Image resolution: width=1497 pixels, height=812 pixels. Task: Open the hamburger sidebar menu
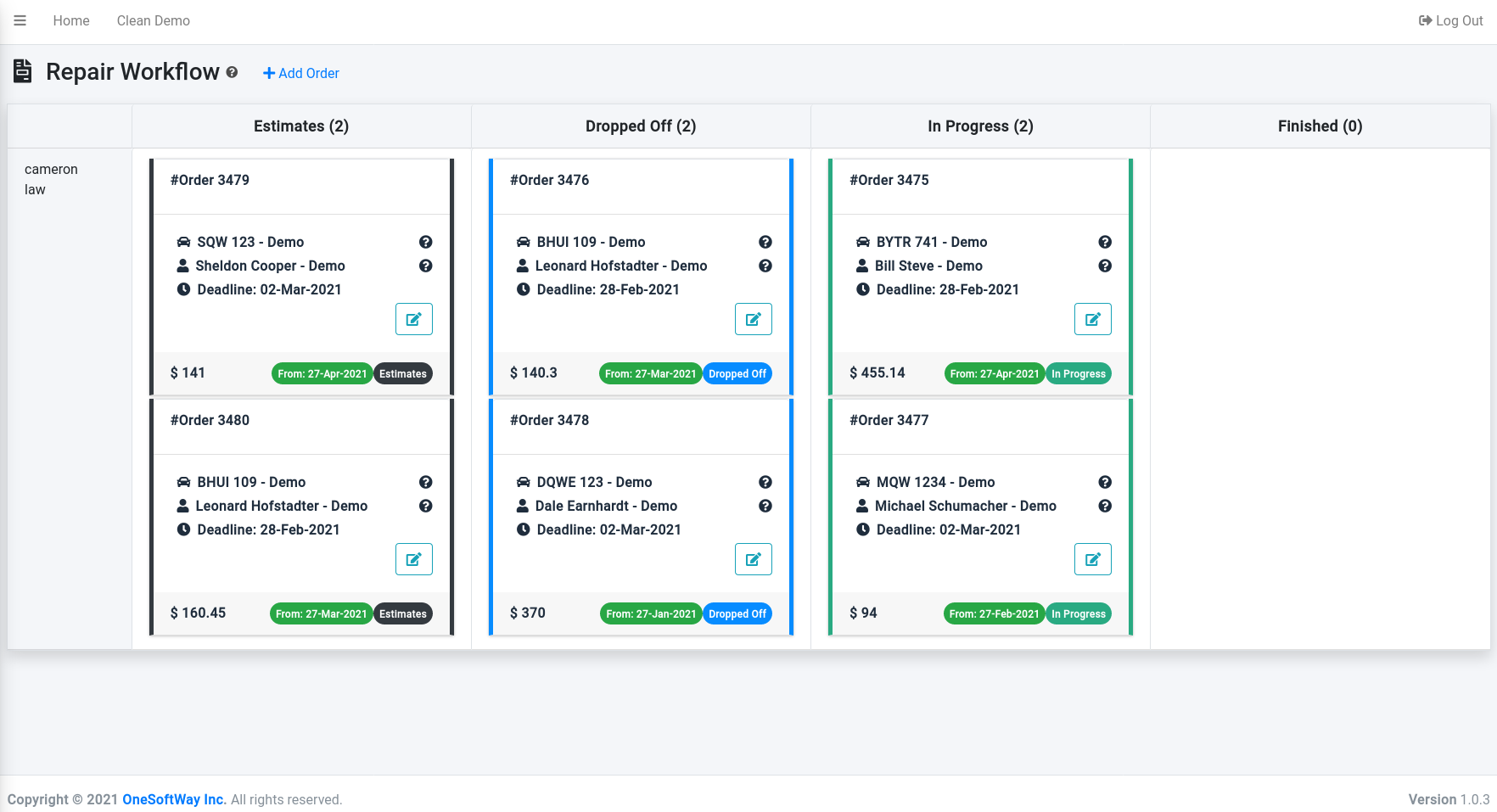pos(20,20)
